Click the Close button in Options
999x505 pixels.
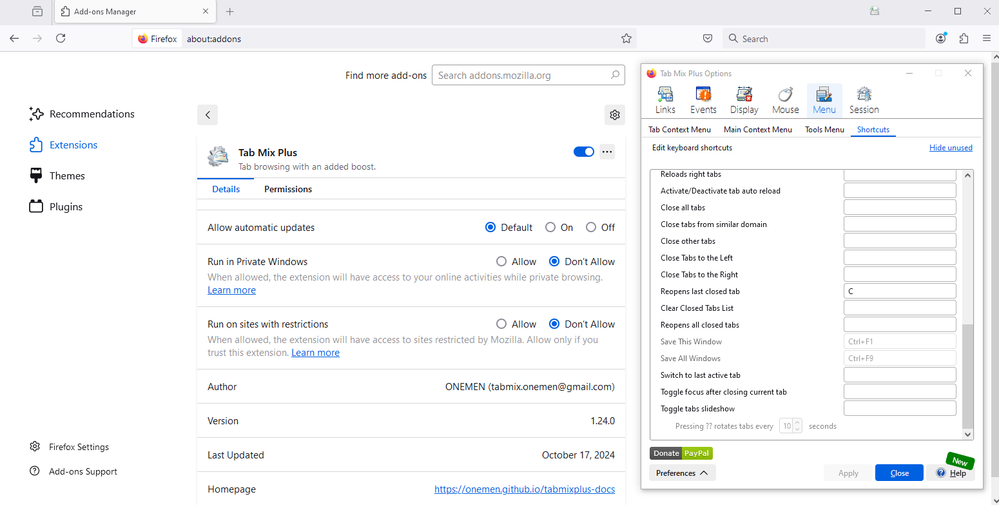(899, 473)
